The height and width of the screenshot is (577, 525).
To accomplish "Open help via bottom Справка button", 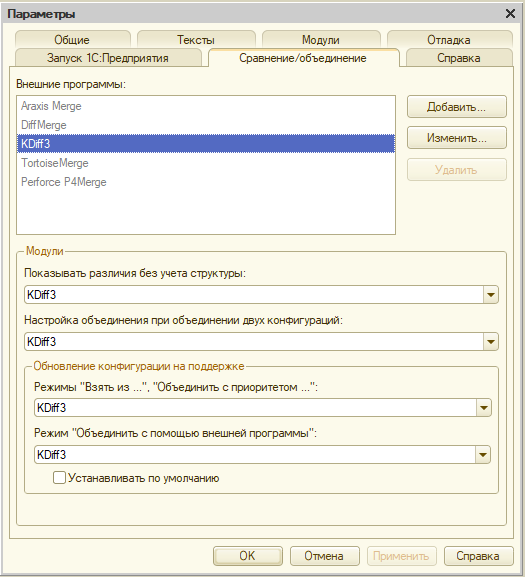I will pos(478,556).
